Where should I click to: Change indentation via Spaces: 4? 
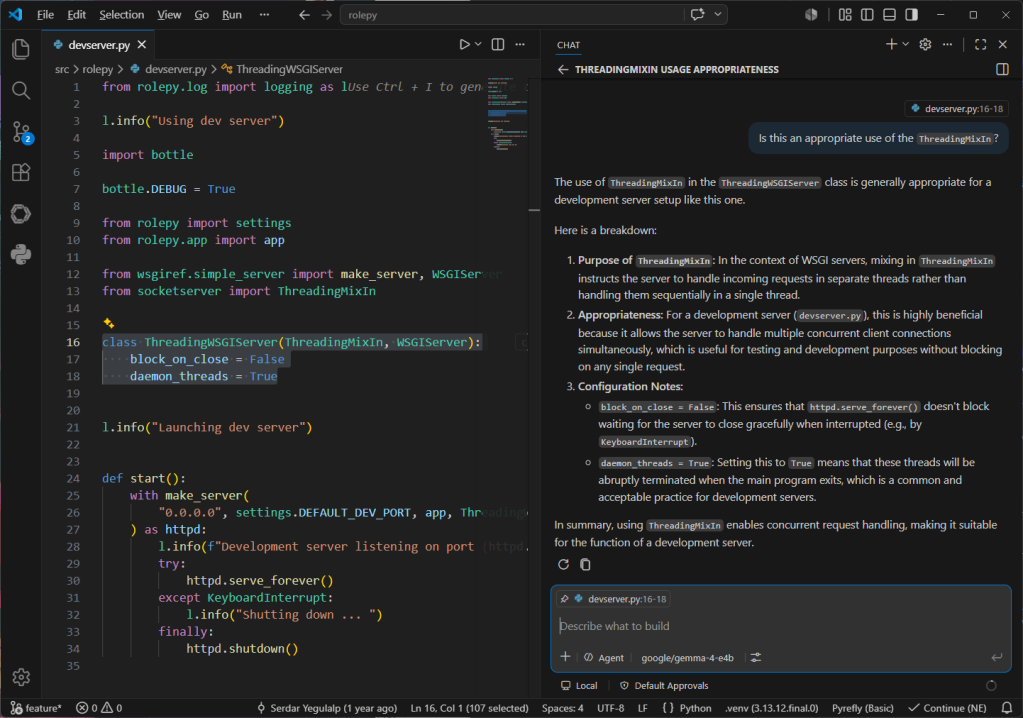tap(562, 708)
